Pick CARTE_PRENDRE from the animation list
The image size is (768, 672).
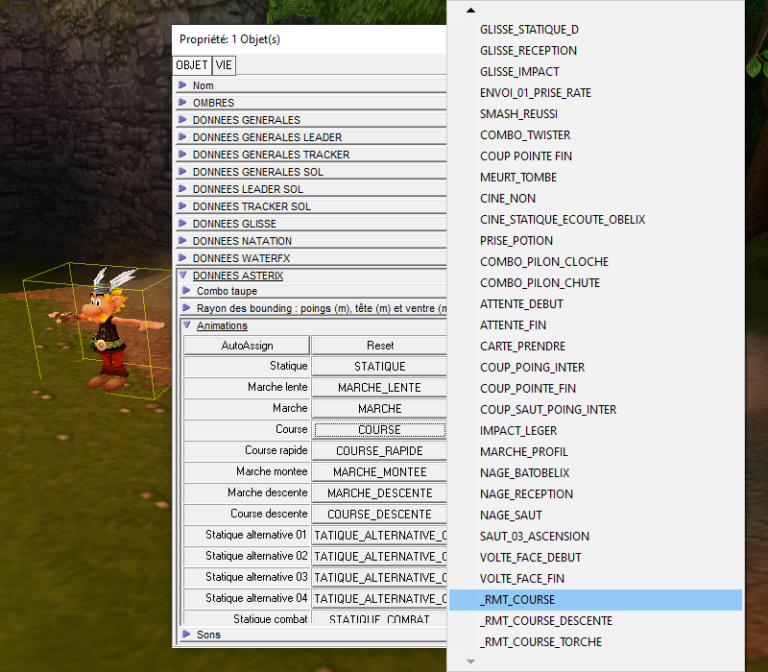pyautogui.click(x=596, y=346)
